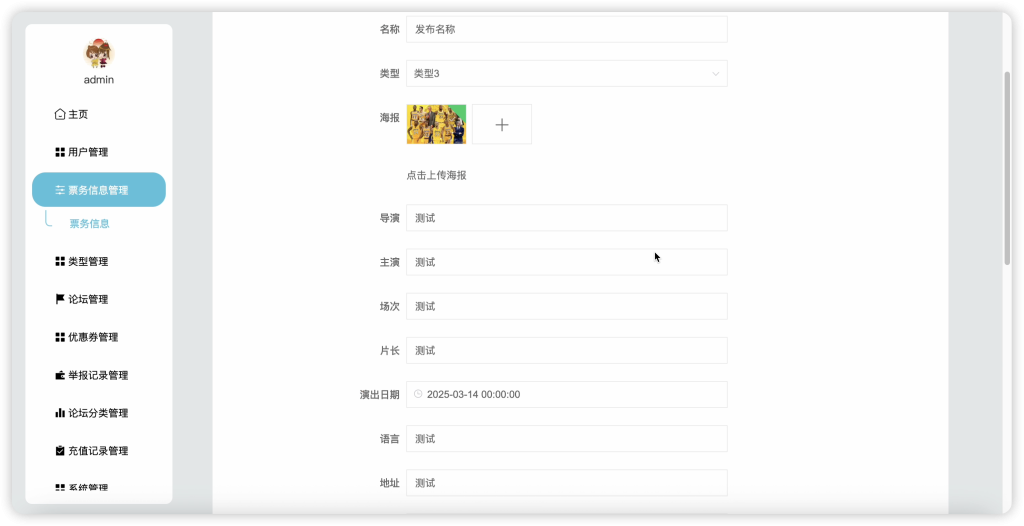
Task: Open the 类型 dropdown showing 类型3
Action: click(566, 74)
